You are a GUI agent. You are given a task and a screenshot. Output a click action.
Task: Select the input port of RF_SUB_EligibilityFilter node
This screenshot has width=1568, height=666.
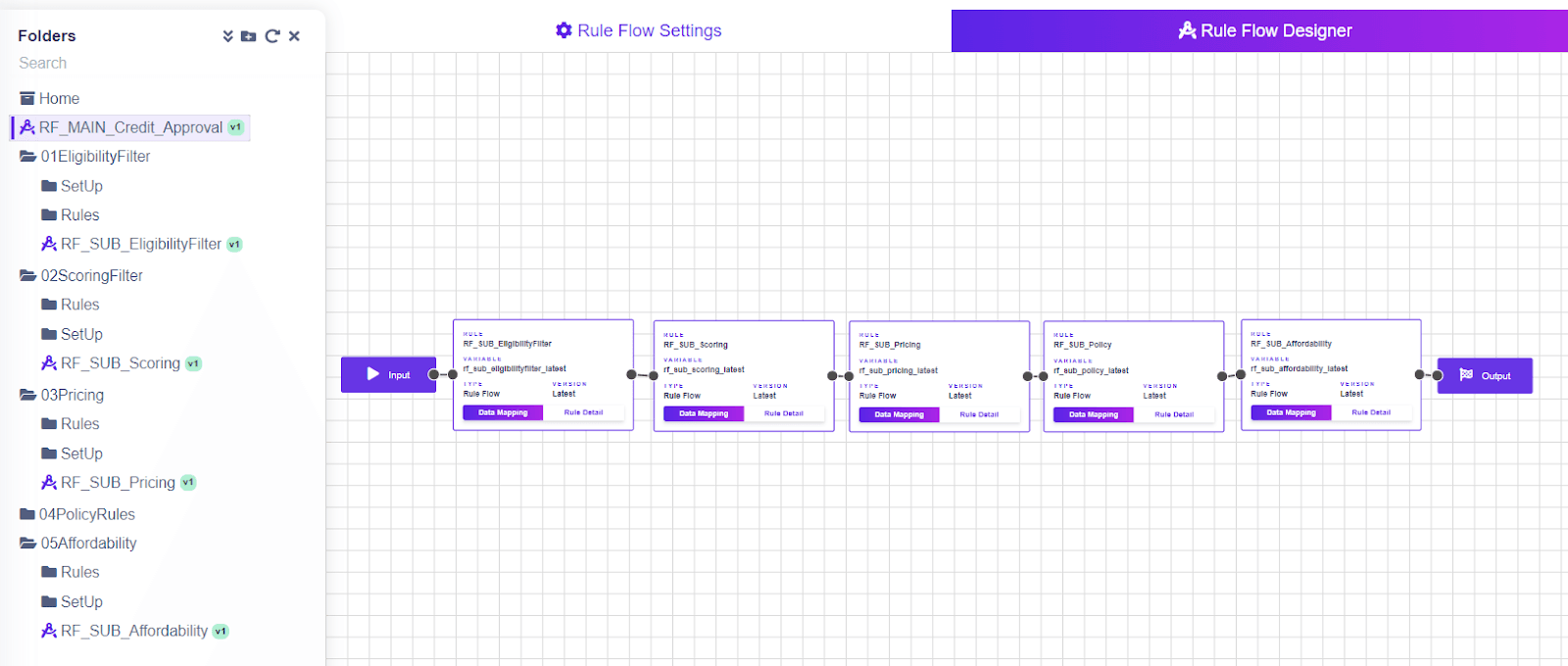click(453, 374)
